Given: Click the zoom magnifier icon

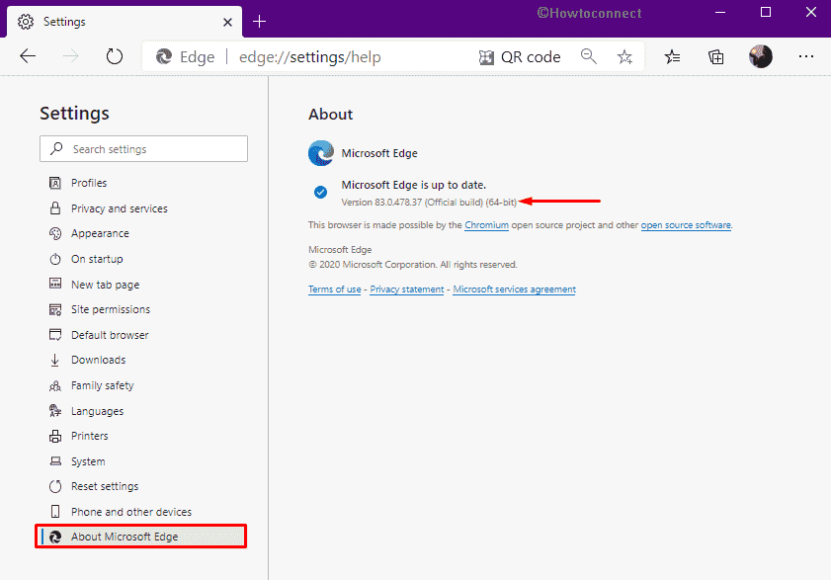Looking at the screenshot, I should coord(588,57).
